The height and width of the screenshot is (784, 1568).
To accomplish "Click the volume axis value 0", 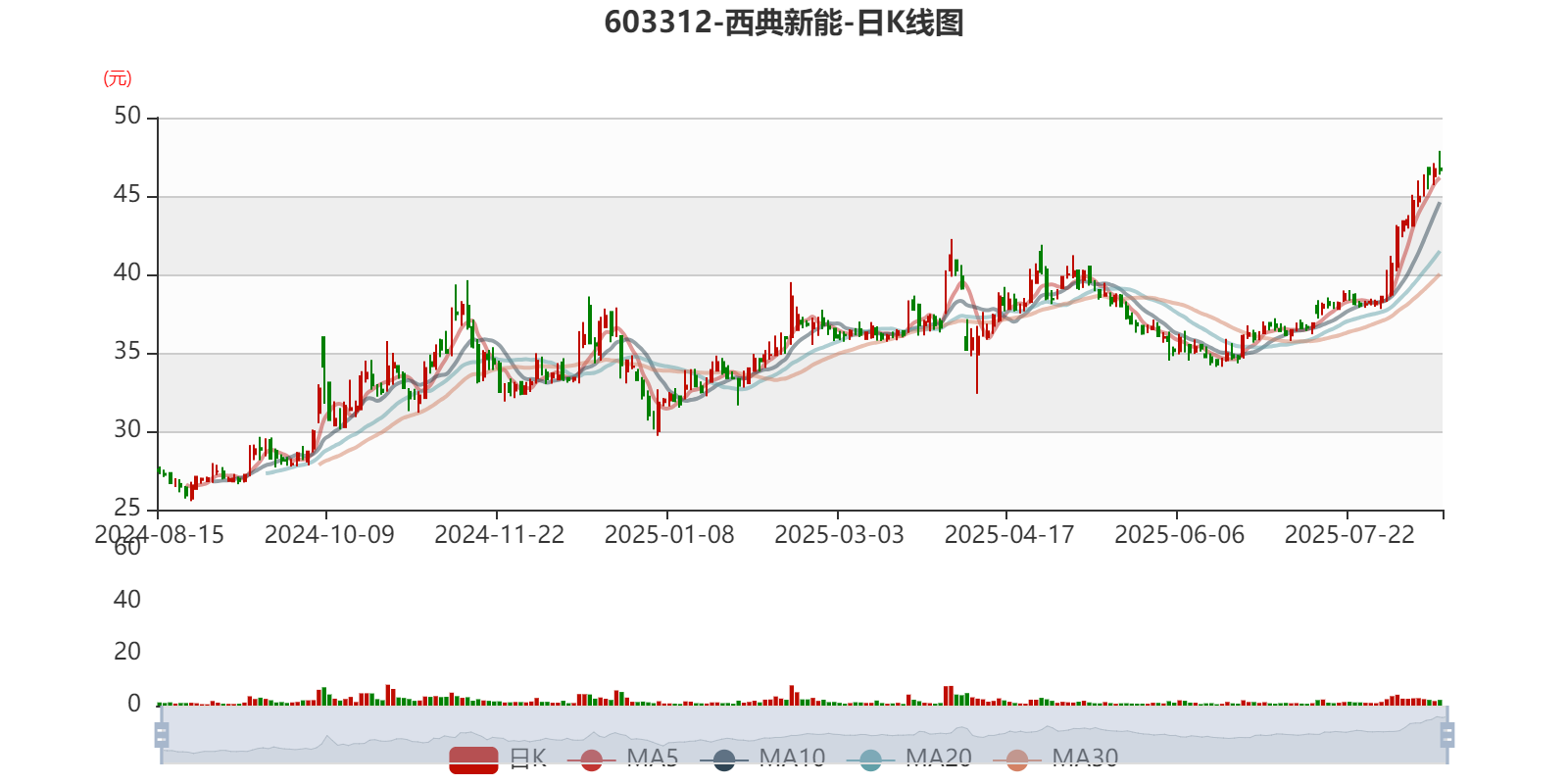I will coord(134,704).
